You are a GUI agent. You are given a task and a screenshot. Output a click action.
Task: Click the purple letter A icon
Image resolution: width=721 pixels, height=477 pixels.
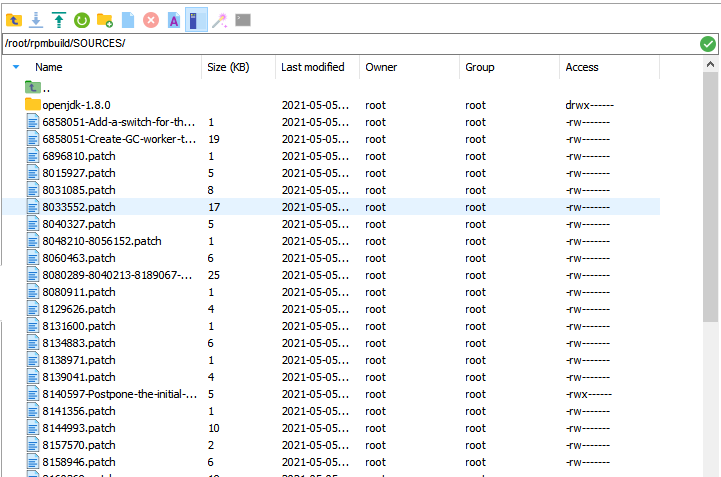tap(174, 19)
